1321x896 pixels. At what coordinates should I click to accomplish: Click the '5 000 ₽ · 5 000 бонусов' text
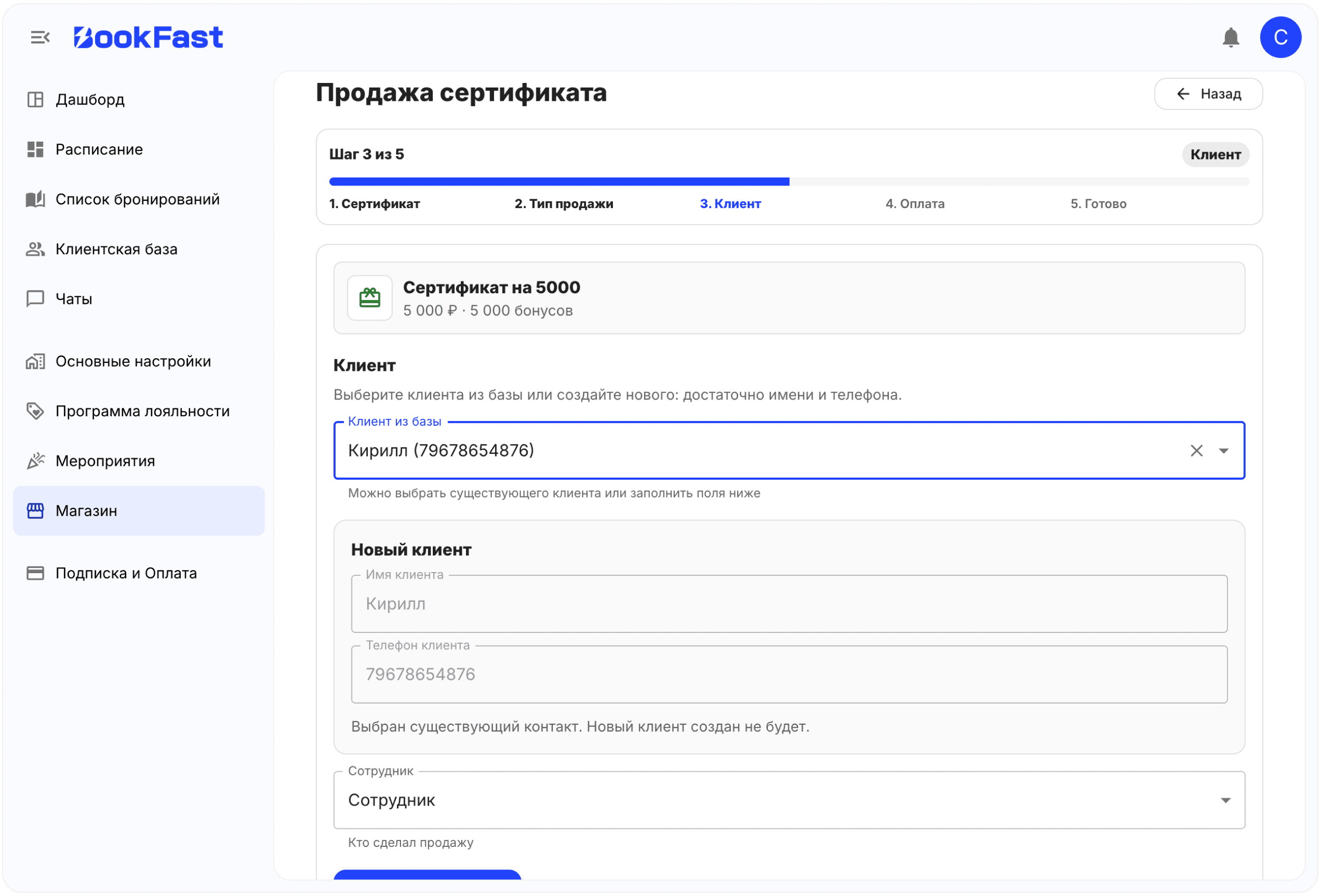pyautogui.click(x=488, y=310)
